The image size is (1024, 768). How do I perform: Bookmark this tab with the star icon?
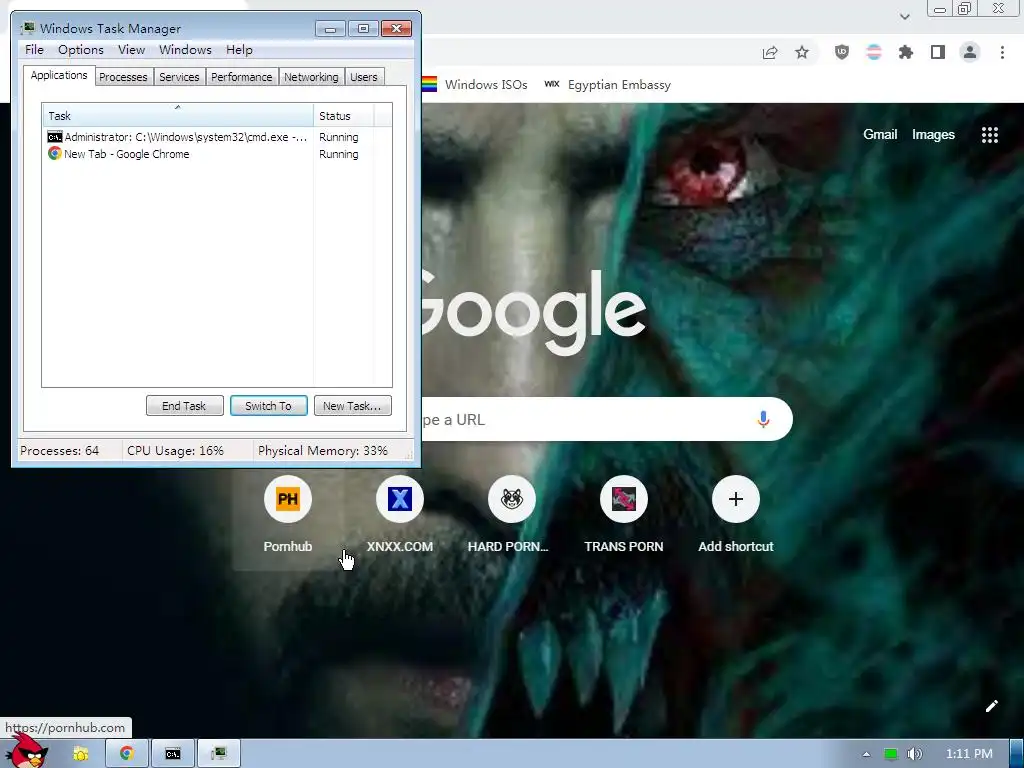pyautogui.click(x=802, y=52)
